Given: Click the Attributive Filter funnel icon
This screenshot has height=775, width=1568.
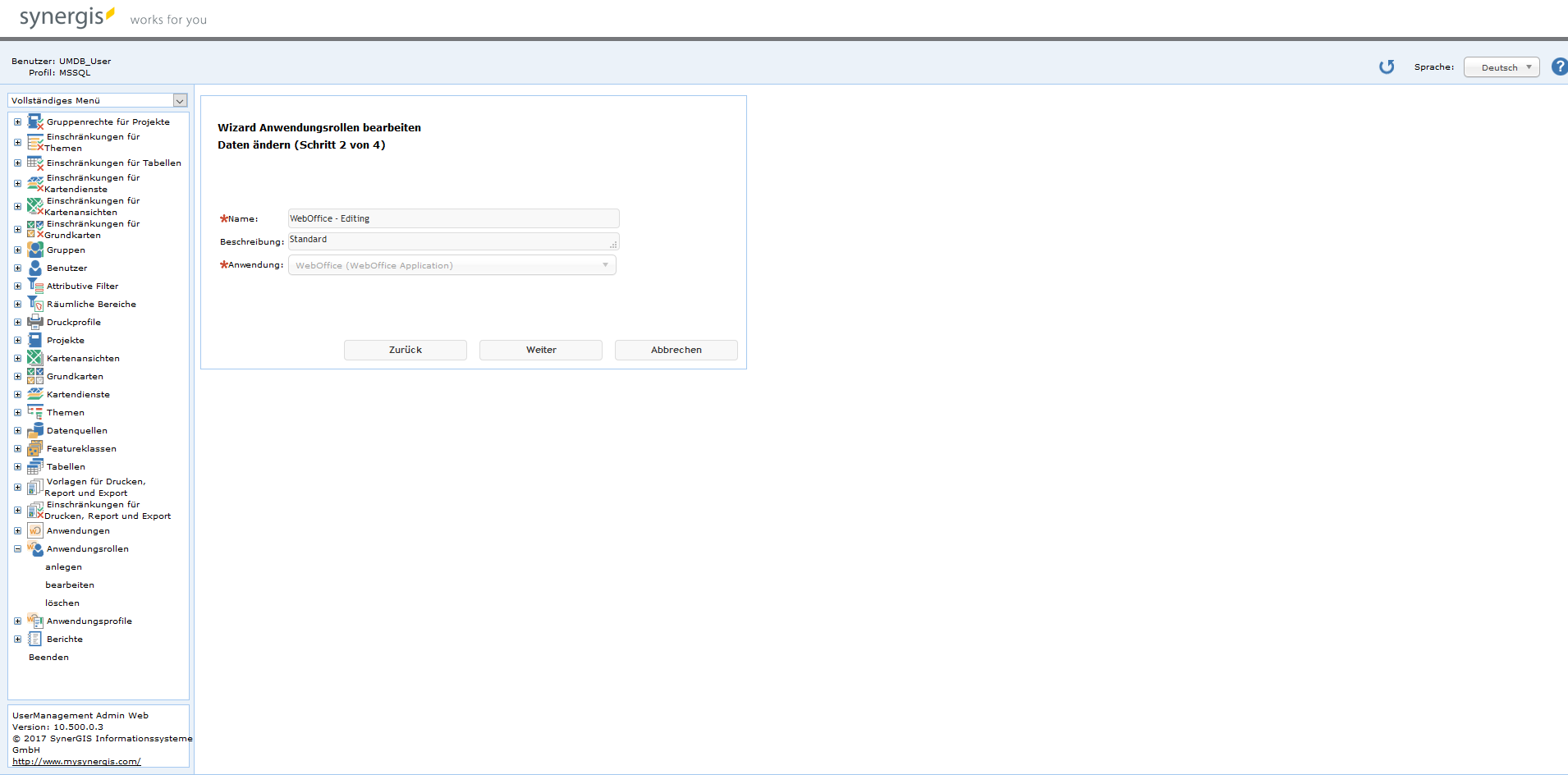Looking at the screenshot, I should click(35, 285).
